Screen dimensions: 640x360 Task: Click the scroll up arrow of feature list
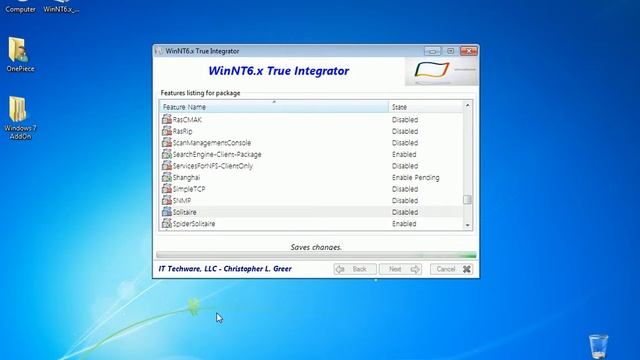tap(467, 106)
